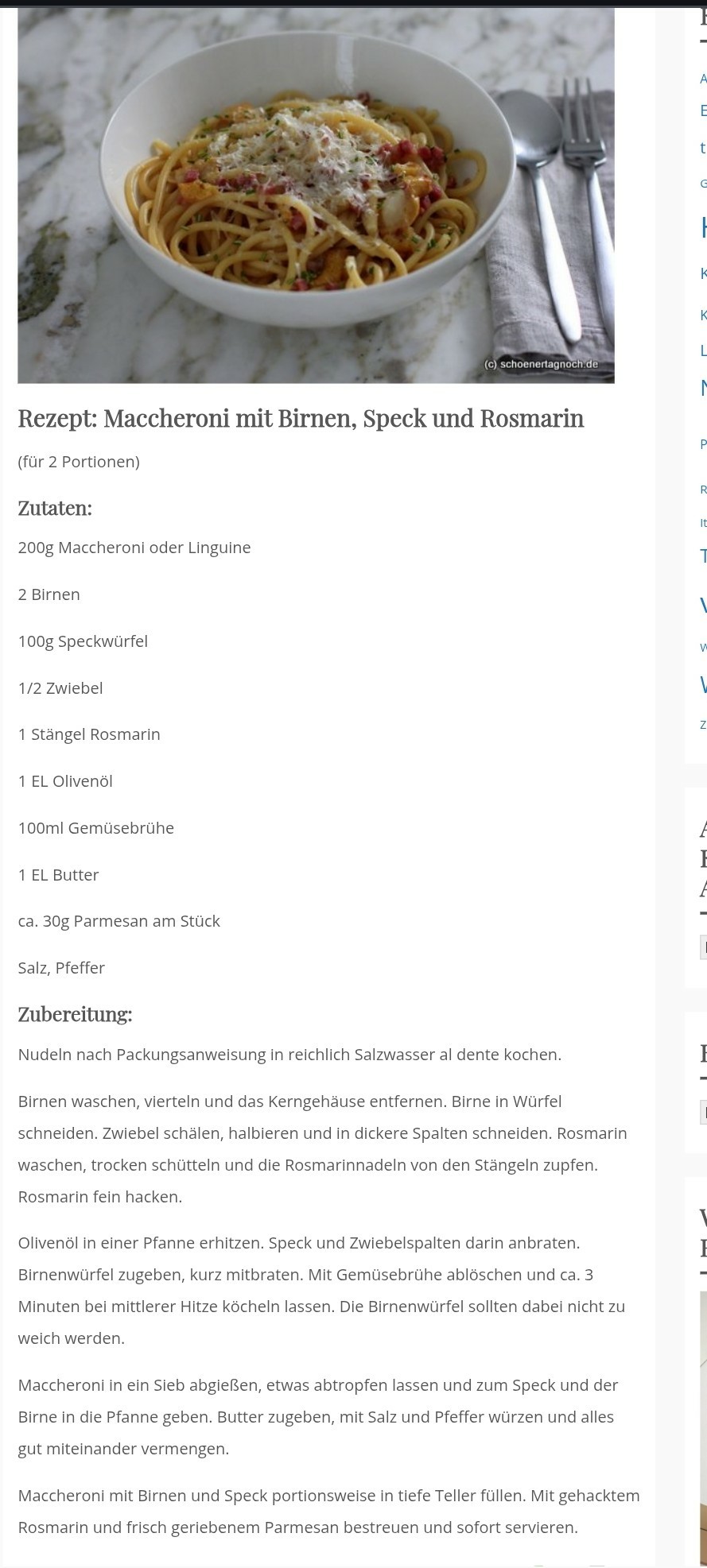Click the '200g Maccheroni oder Linguine' ingredient line

pyautogui.click(x=134, y=548)
